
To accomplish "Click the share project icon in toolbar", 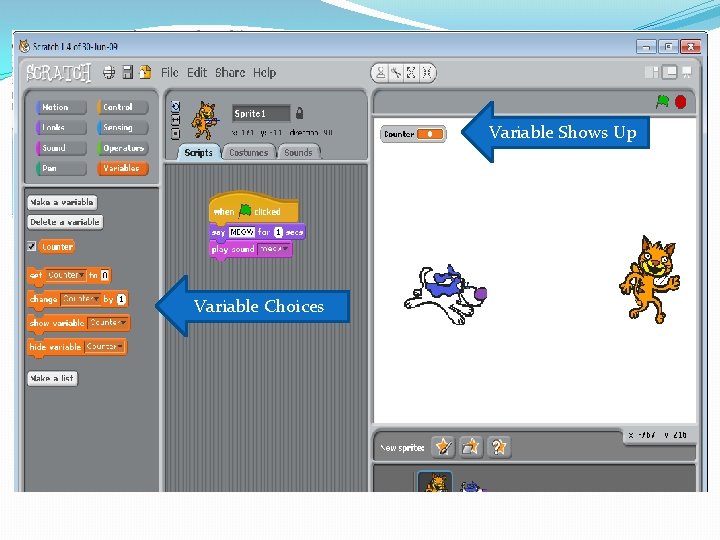I will (x=145, y=72).
